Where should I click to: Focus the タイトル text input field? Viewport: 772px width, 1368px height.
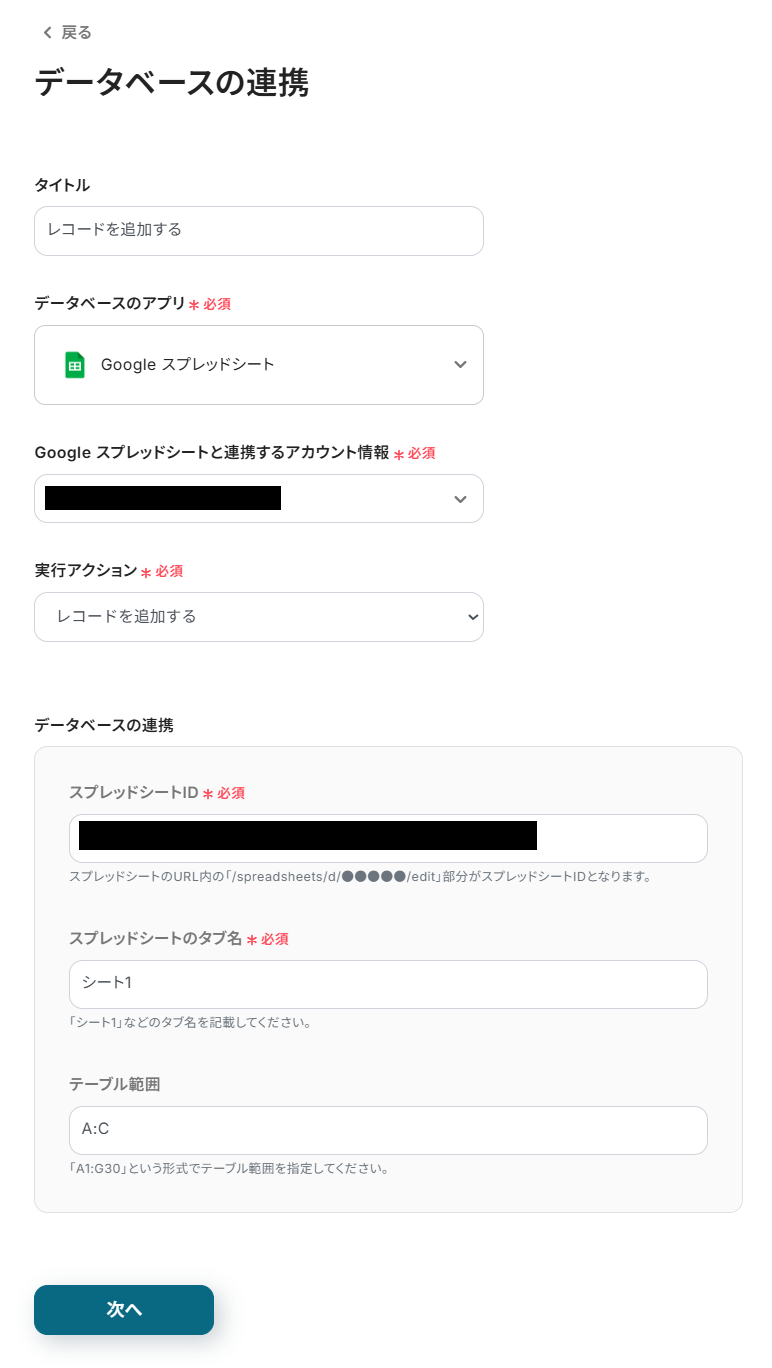pos(259,231)
